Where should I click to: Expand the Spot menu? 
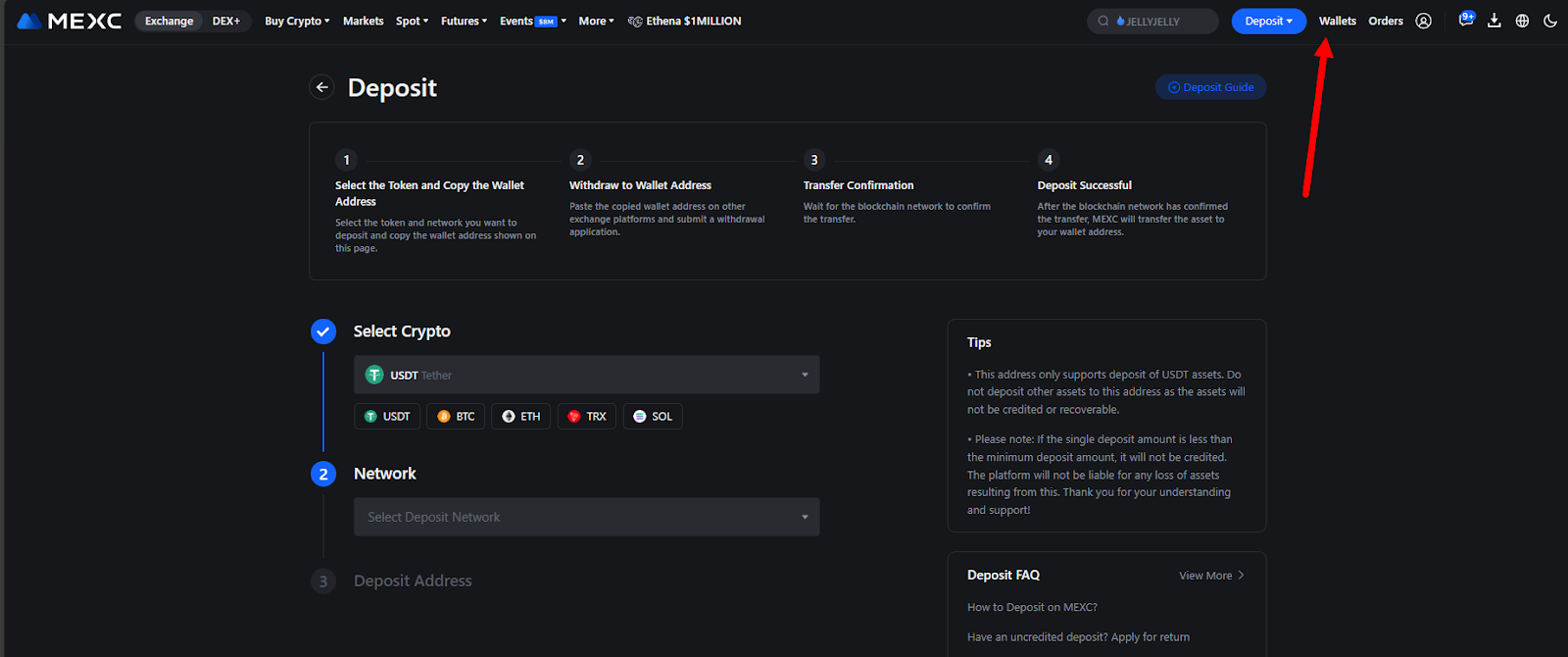pyautogui.click(x=412, y=21)
